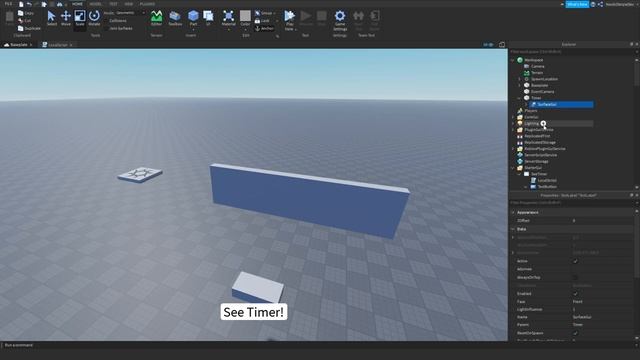Viewport: 640px width, 360px height.
Task: Toggle Anchor on selection
Action: pyautogui.click(x=264, y=29)
